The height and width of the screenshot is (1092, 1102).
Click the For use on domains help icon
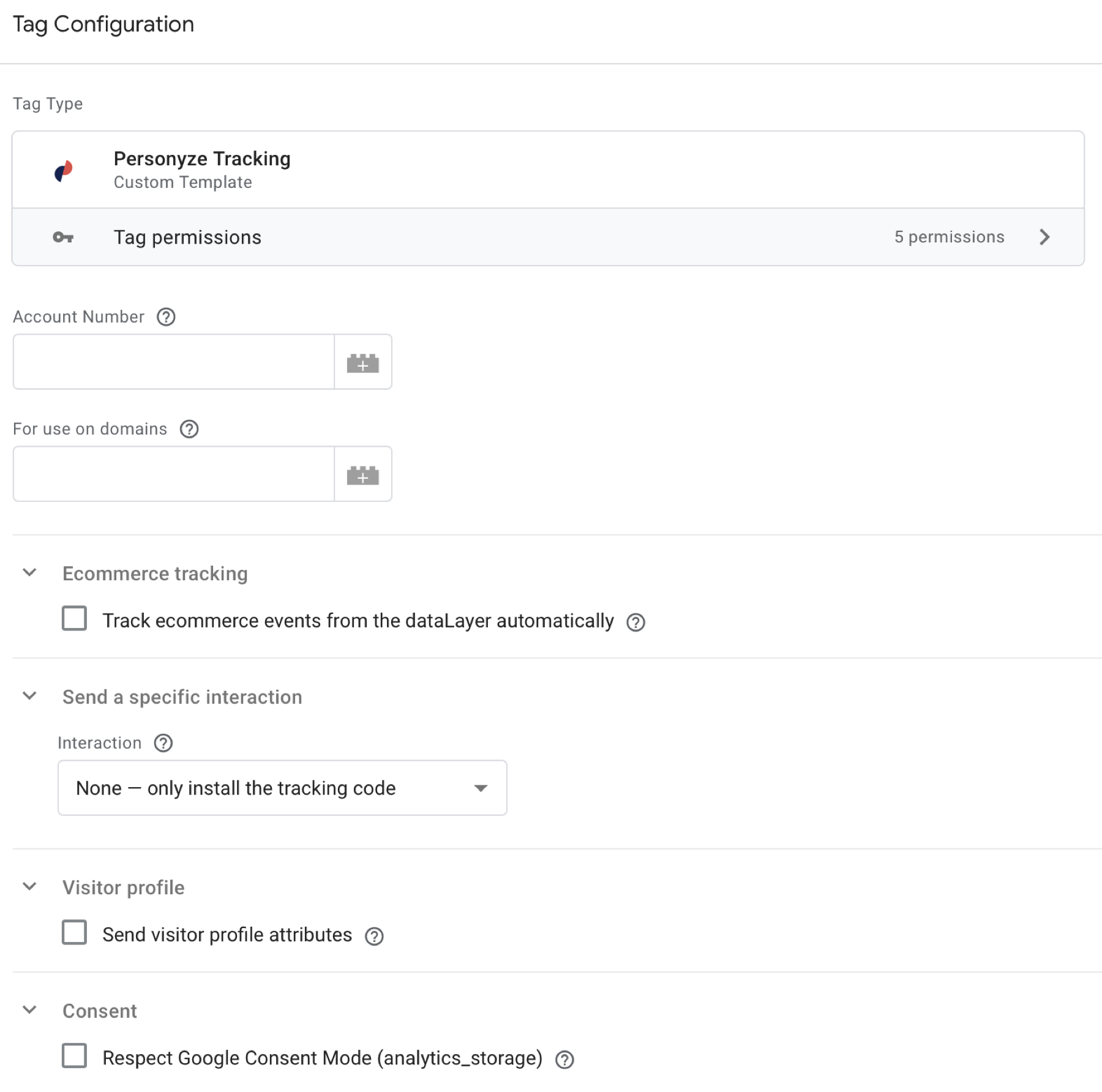coord(189,428)
